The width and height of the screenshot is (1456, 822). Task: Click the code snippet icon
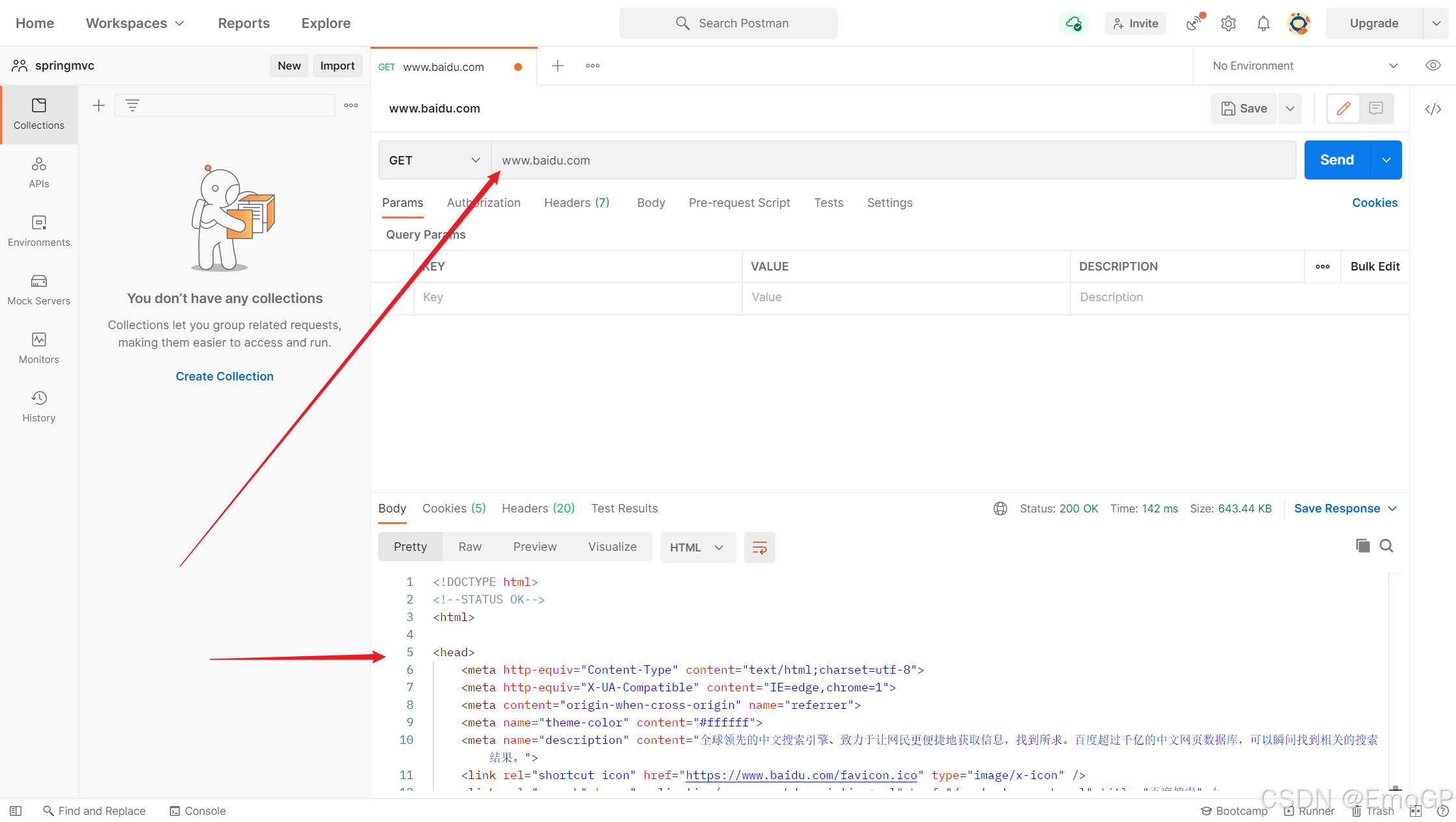(x=1433, y=109)
